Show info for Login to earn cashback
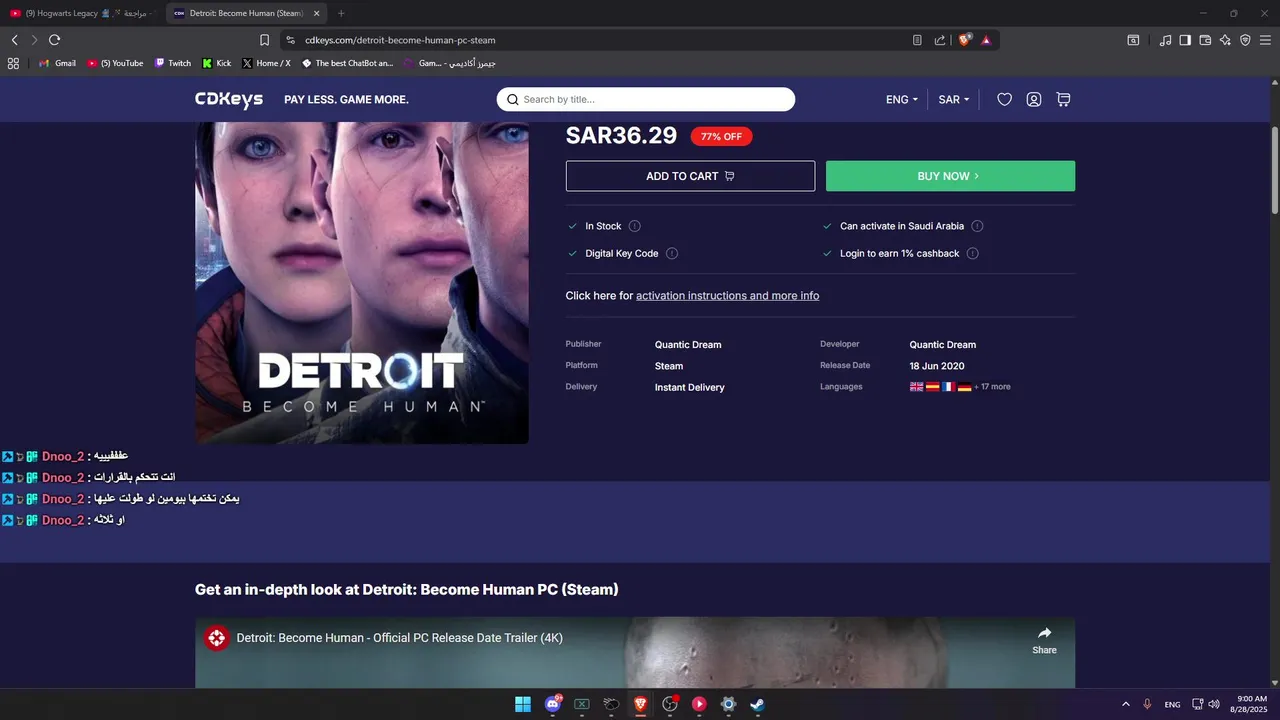Image resolution: width=1280 pixels, height=720 pixels. 972,253
